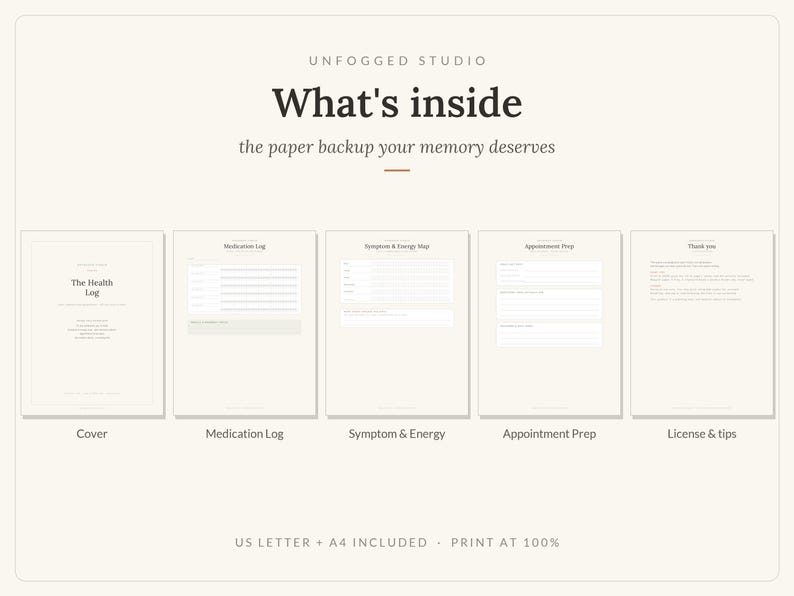Click the shaded notes box on Medication Log
The width and height of the screenshot is (794, 596).
click(x=245, y=327)
